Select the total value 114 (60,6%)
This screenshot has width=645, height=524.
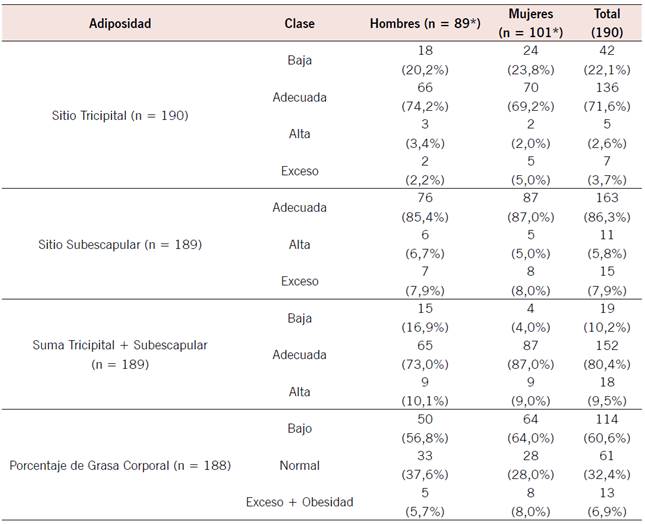point(606,428)
